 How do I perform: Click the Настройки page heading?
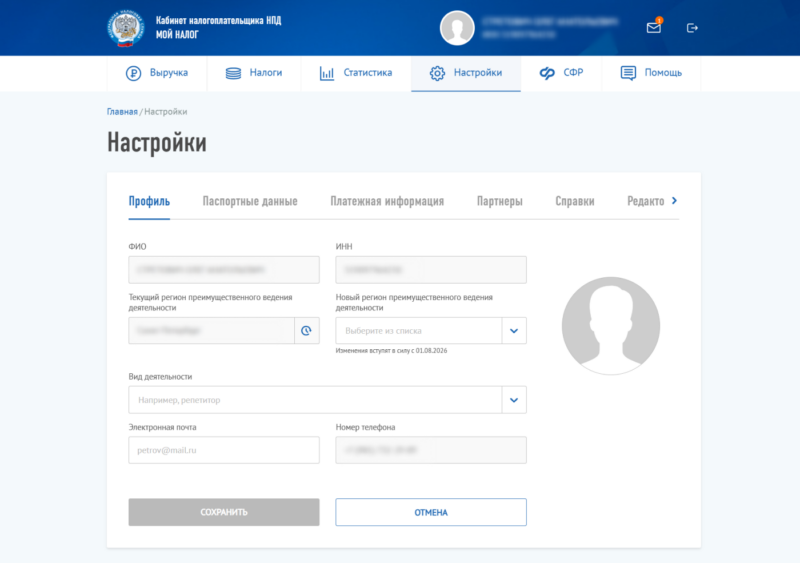point(157,142)
